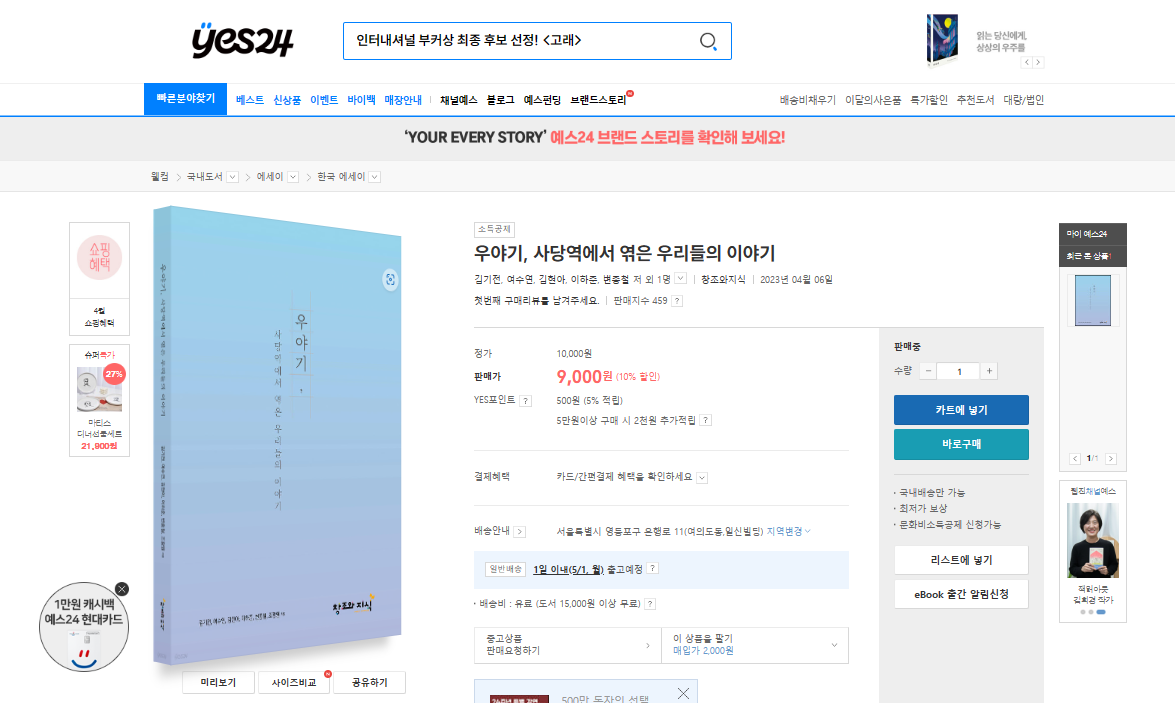This screenshot has width=1175, height=703.
Task: Open the recently viewed book thumbnail
Action: (1093, 300)
